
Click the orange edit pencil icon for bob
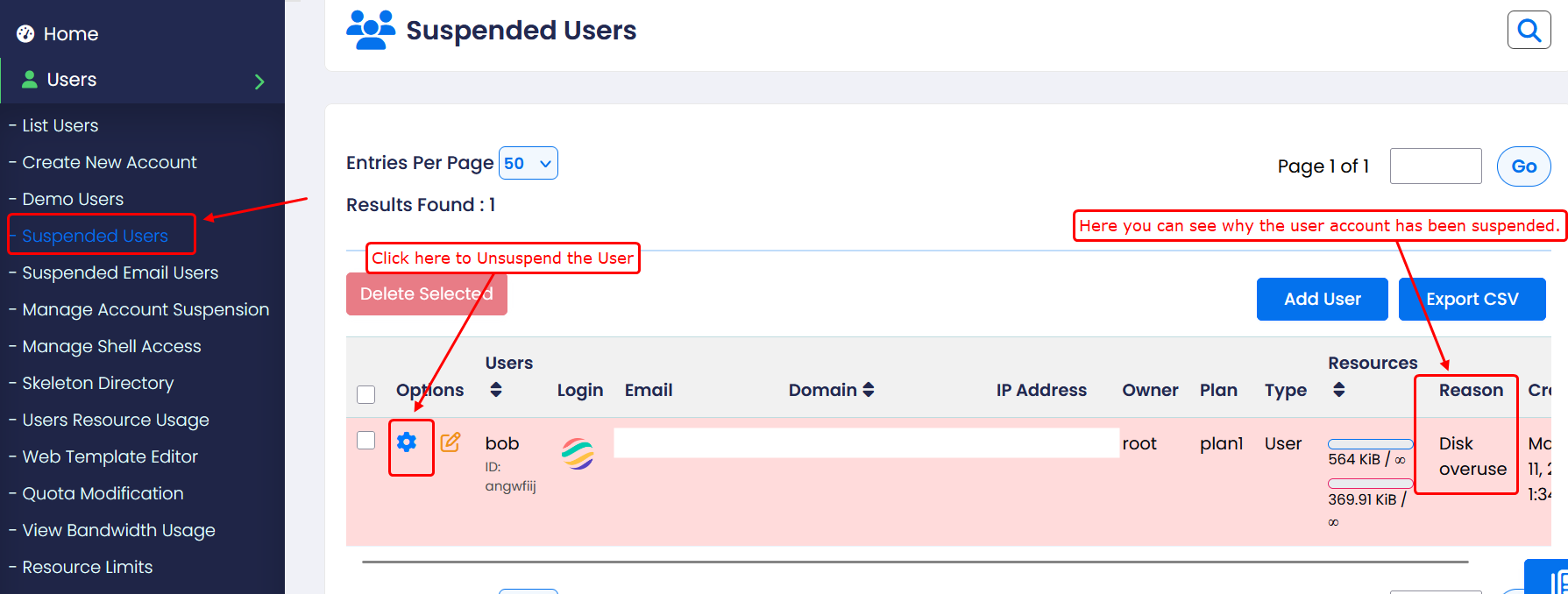pos(451,442)
